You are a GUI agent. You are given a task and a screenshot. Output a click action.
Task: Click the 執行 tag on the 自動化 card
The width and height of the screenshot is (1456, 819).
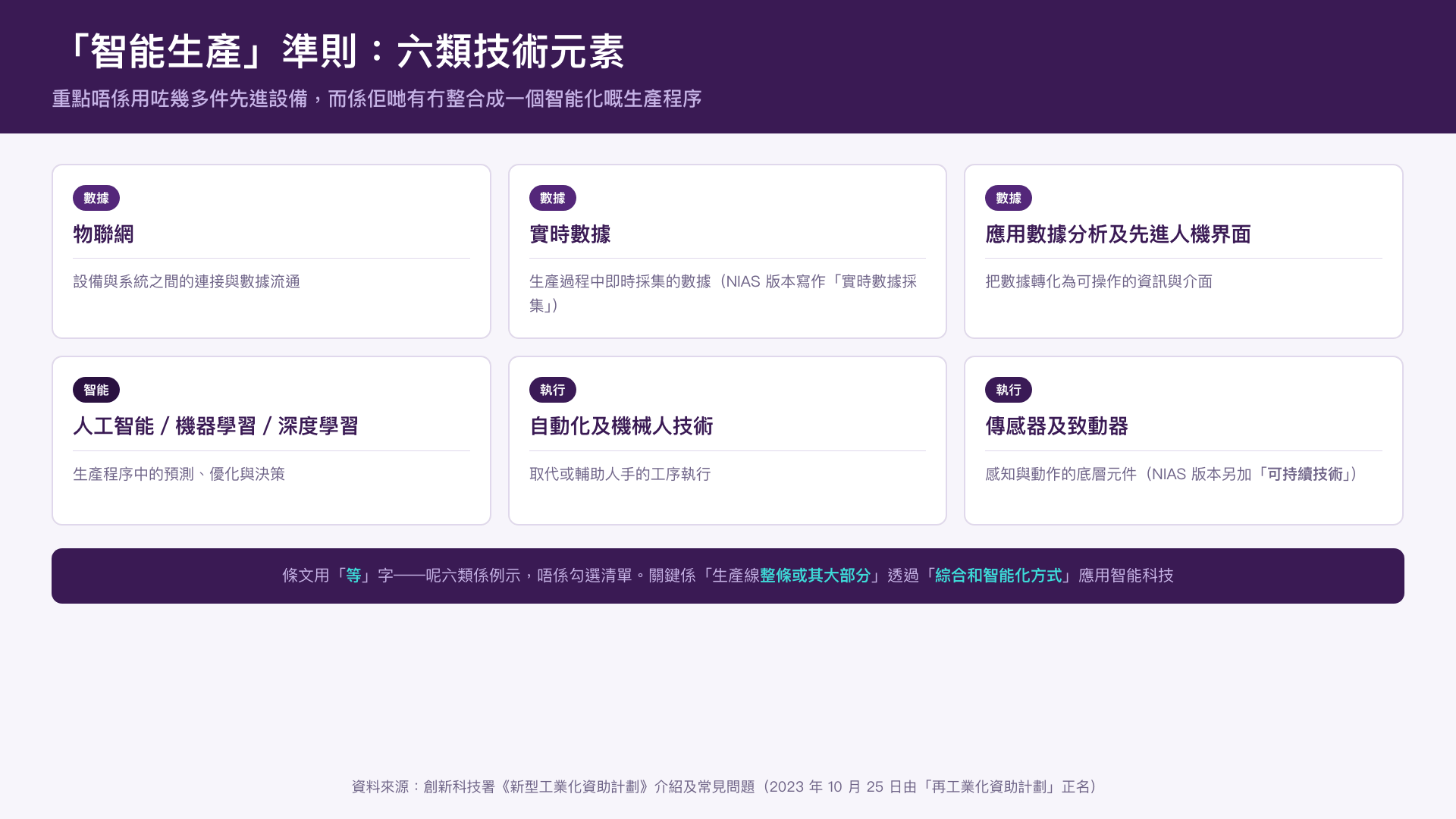click(x=553, y=390)
